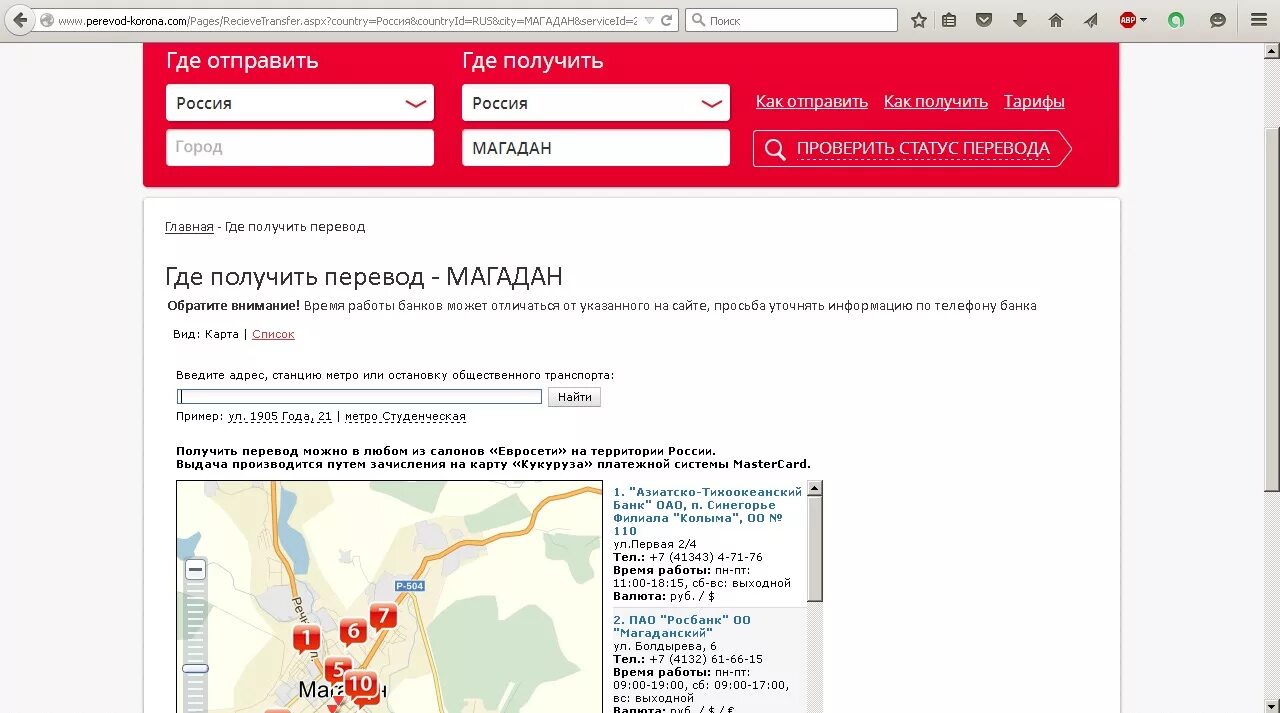Click the "Найти" button
This screenshot has width=1280, height=713.
point(574,397)
